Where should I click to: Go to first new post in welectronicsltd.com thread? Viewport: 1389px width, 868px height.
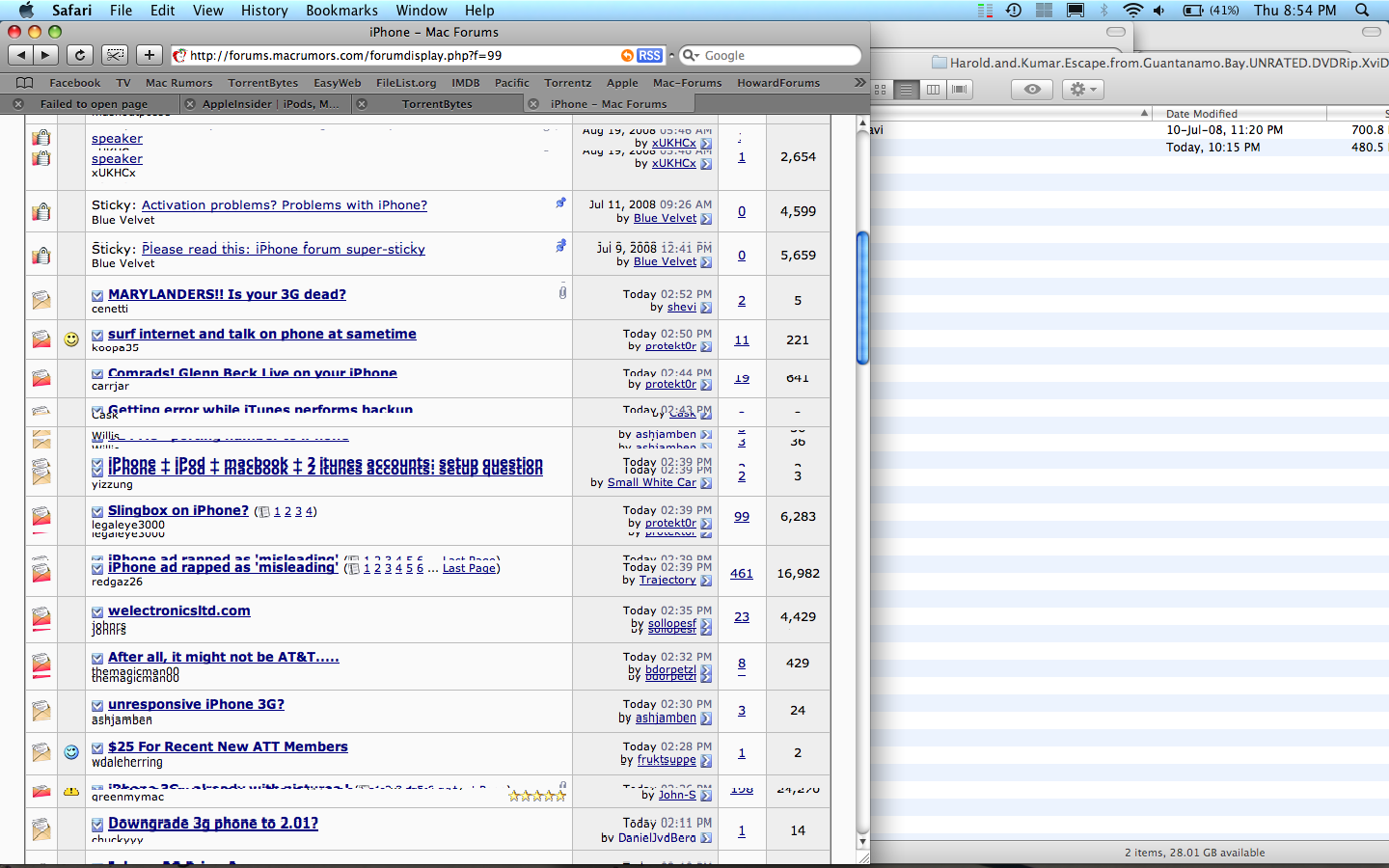tap(97, 611)
